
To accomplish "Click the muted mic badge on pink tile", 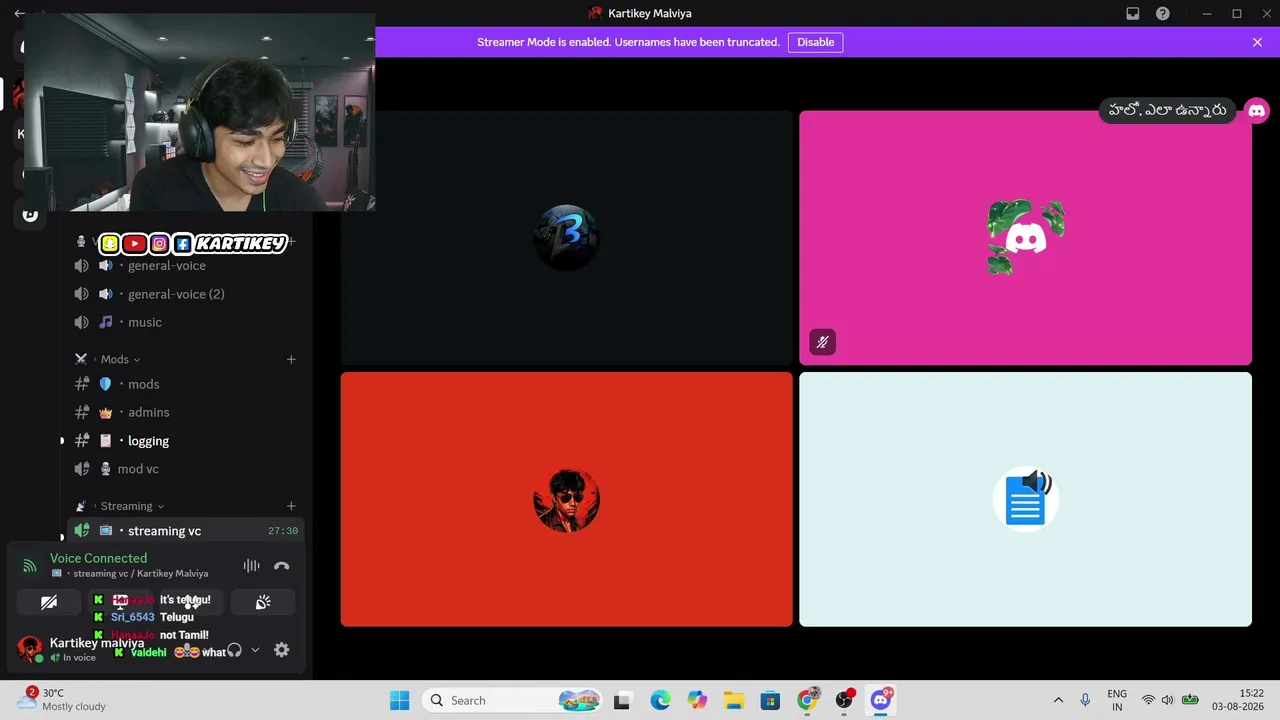I will 822,342.
